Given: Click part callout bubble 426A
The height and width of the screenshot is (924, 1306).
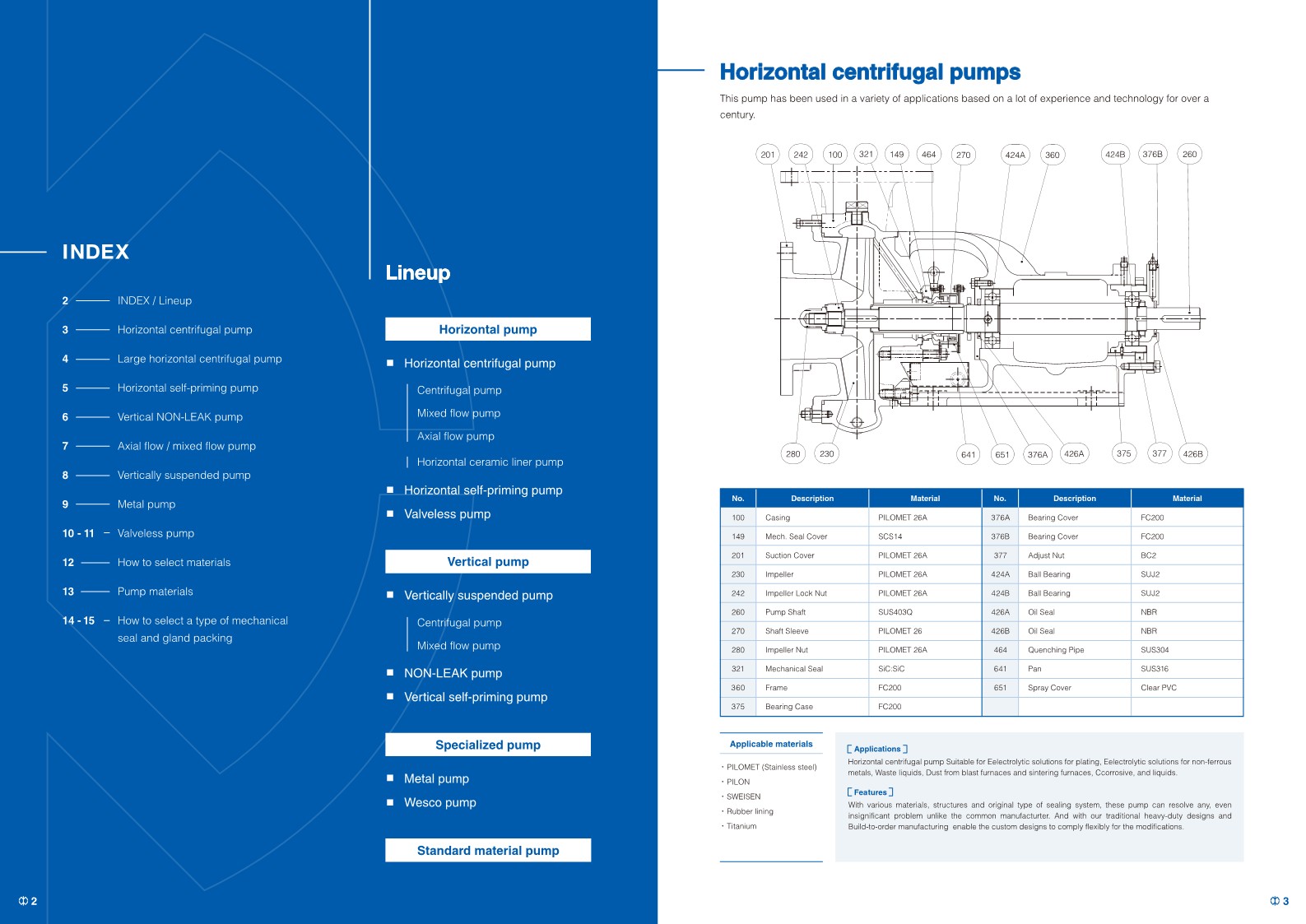Looking at the screenshot, I should tap(1074, 453).
